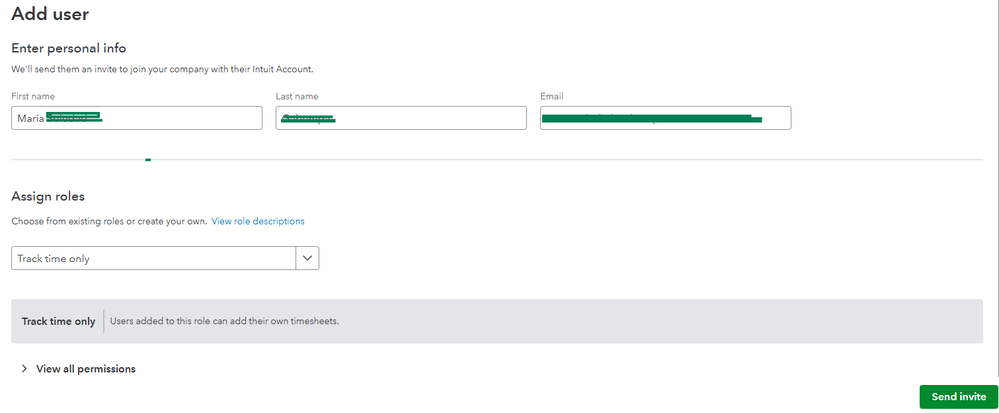Click the Assign roles section heading

click(x=48, y=197)
